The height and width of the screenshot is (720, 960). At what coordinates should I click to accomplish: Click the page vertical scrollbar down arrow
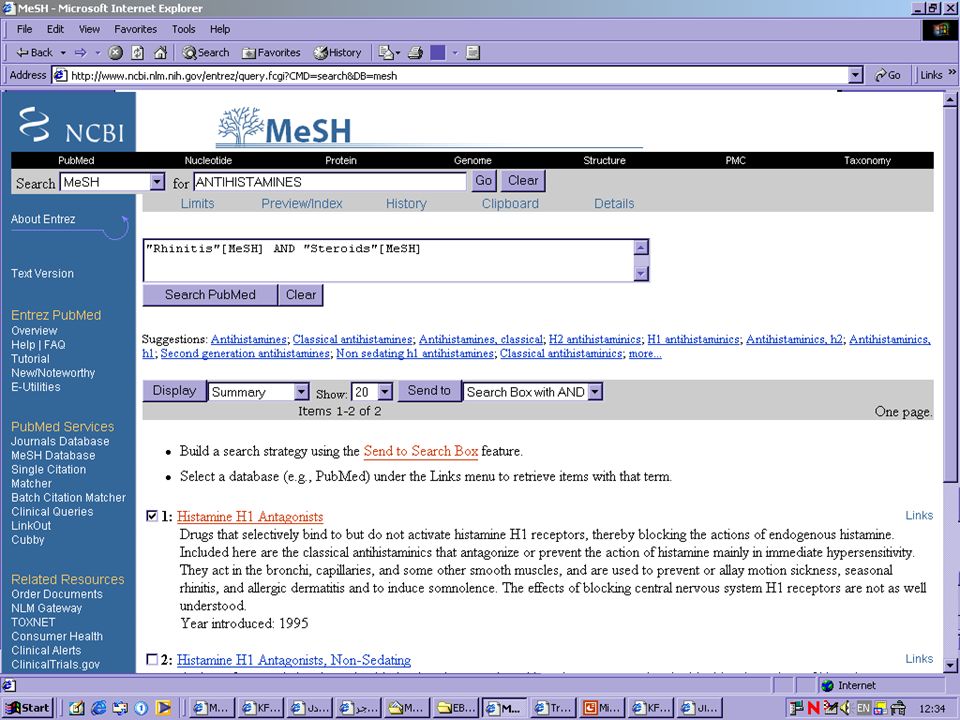pos(950,665)
